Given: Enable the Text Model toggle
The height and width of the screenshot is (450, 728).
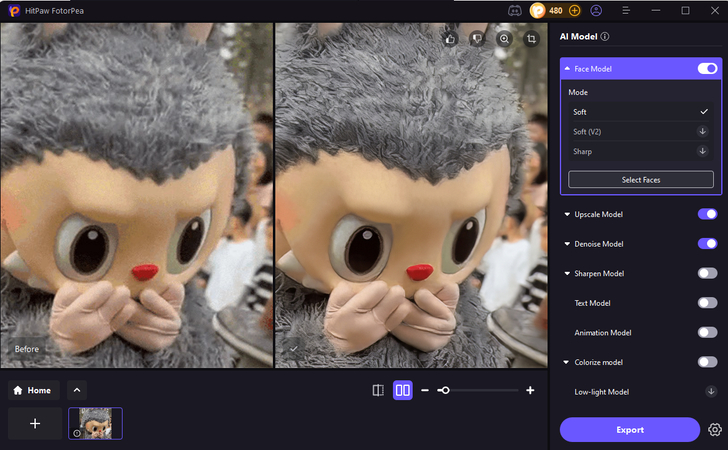Looking at the screenshot, I should pyautogui.click(x=707, y=303).
